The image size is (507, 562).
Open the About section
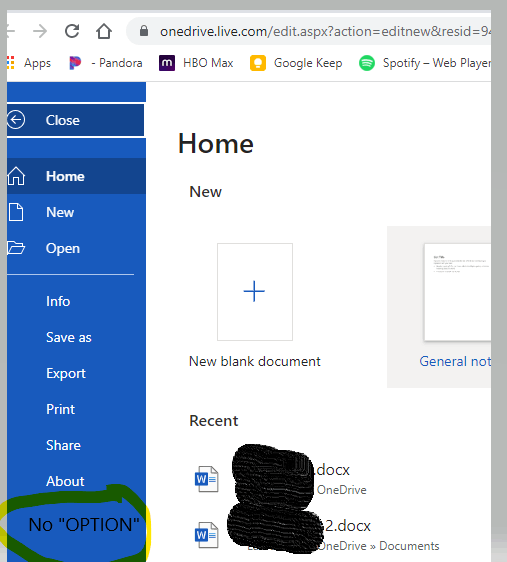click(x=65, y=481)
